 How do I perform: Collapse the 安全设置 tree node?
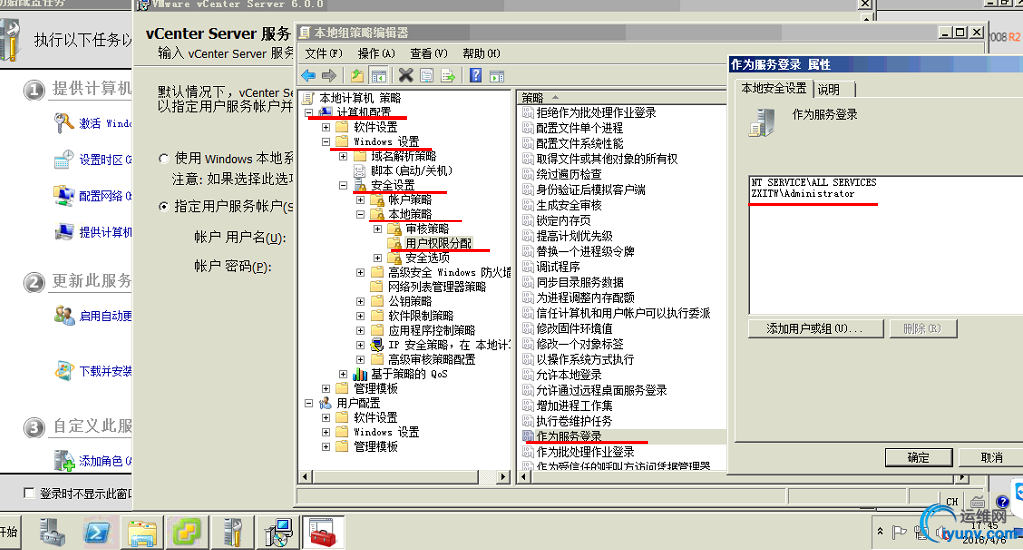pos(343,185)
